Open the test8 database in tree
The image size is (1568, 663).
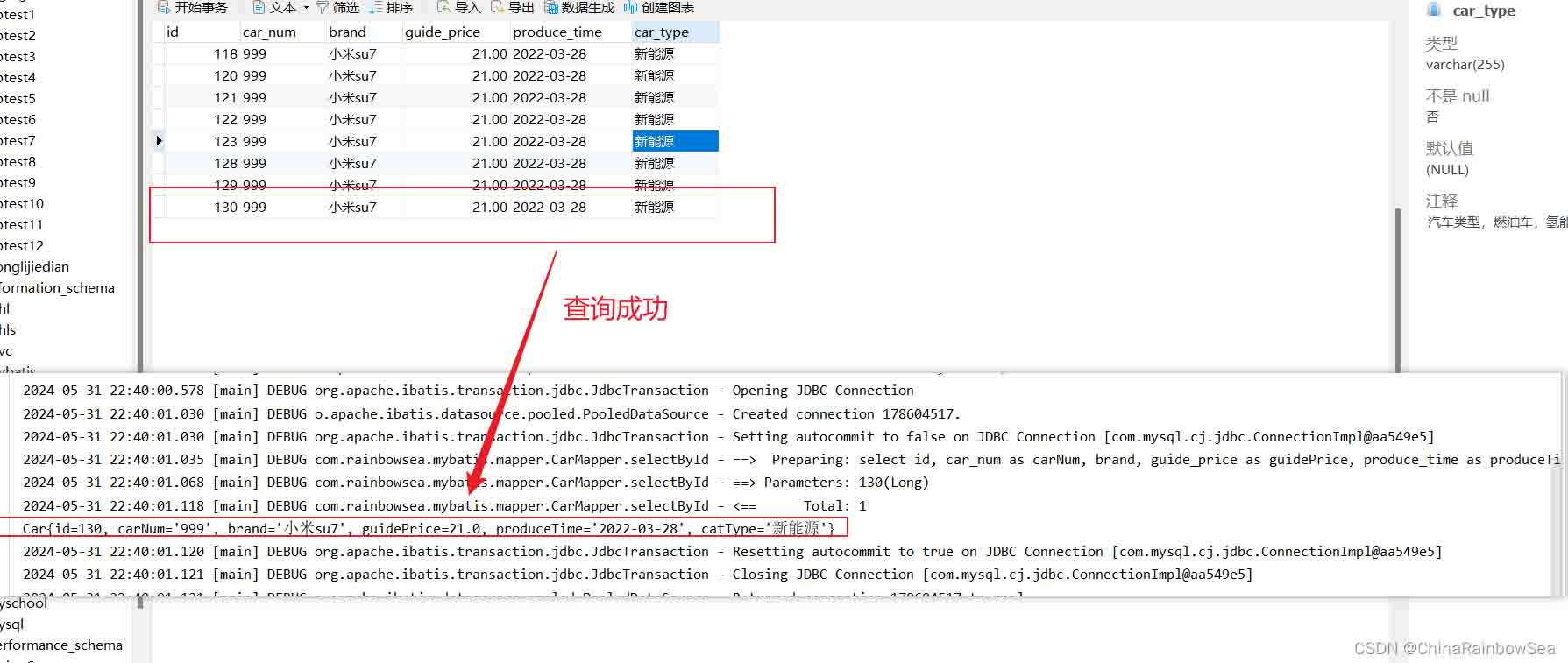pos(18,162)
